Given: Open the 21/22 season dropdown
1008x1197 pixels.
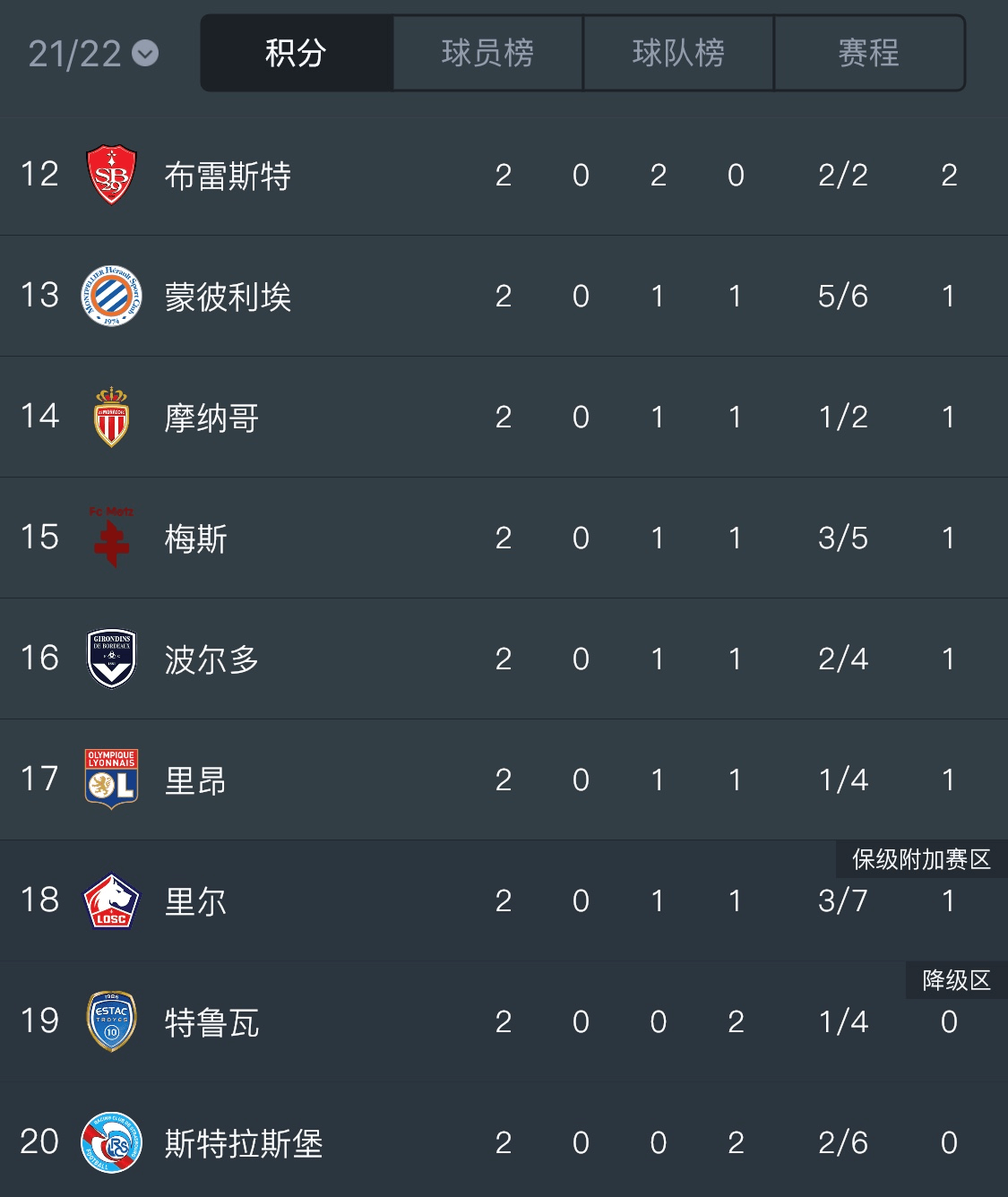Looking at the screenshot, I should pos(93,54).
